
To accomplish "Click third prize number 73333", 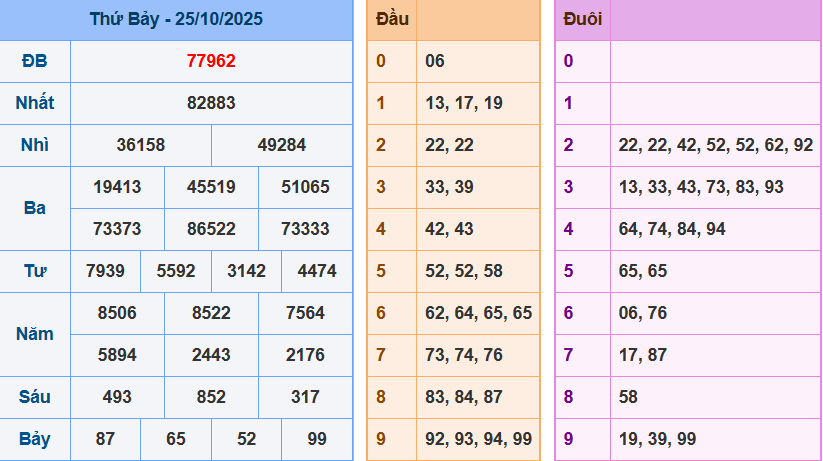I will tap(305, 228).
